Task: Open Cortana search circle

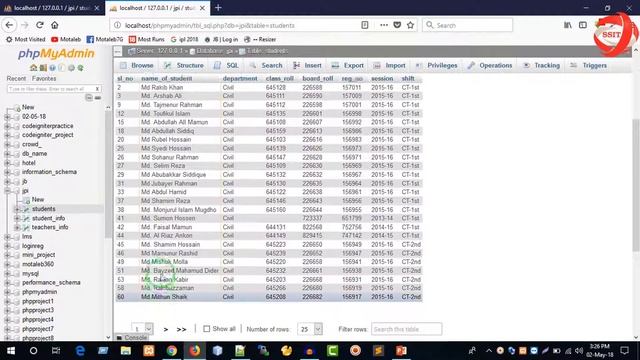Action: (33, 351)
